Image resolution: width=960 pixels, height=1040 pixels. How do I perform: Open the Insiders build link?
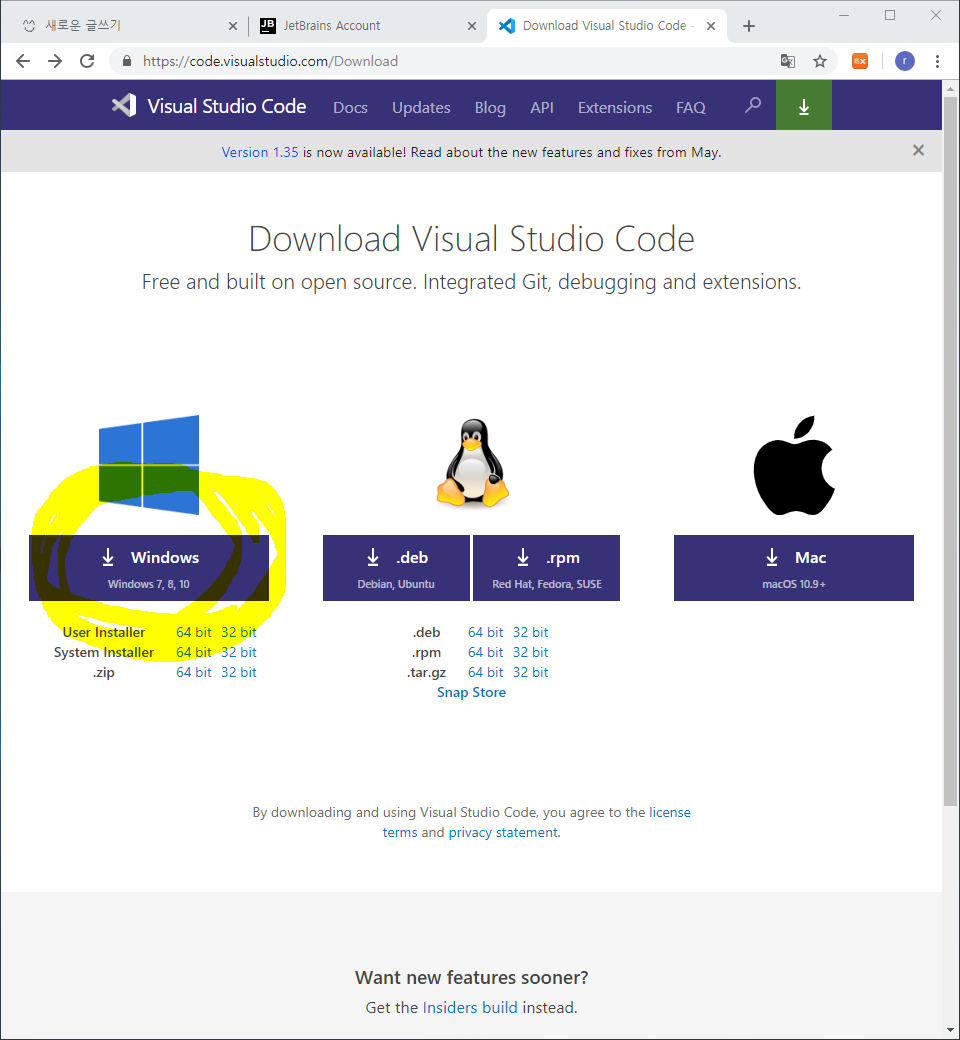[x=470, y=1008]
